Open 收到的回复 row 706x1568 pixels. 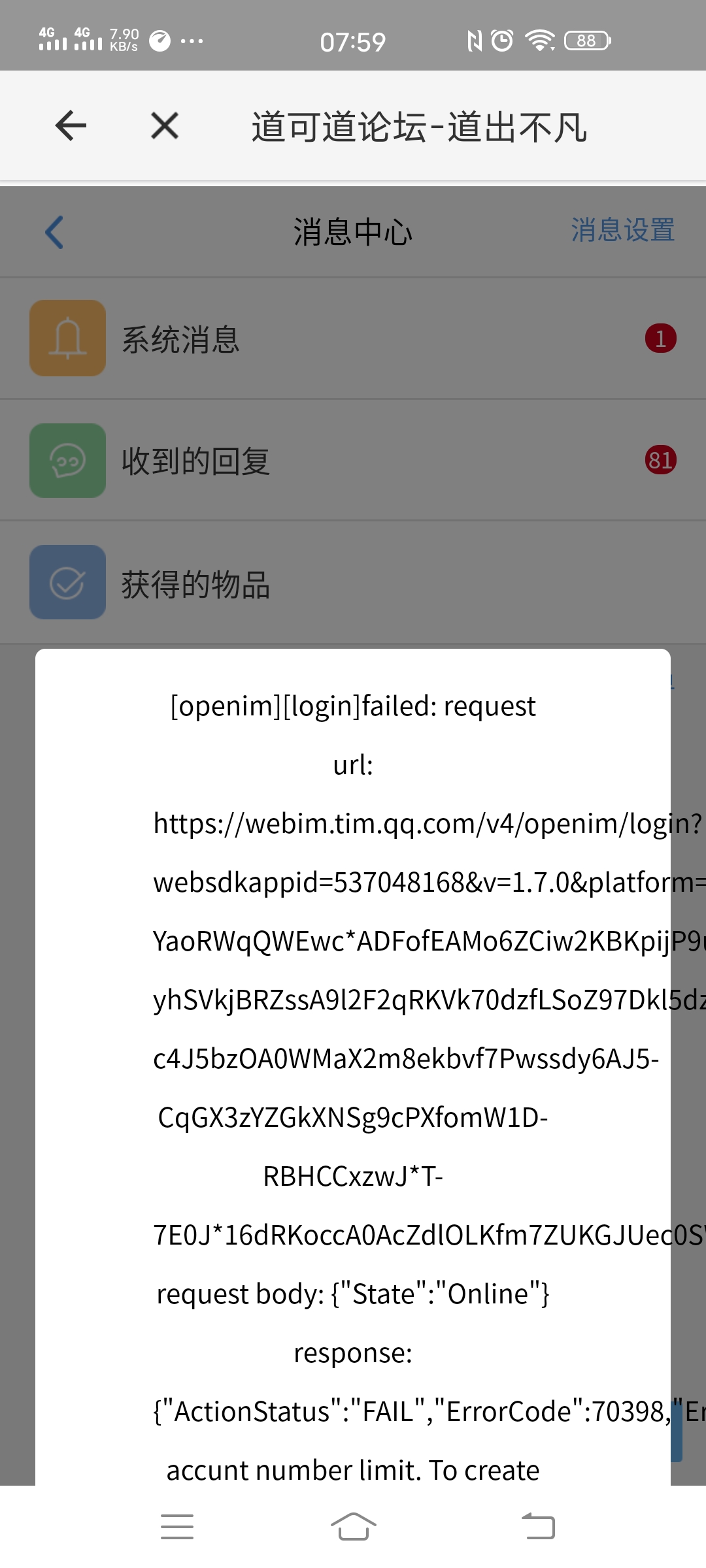(x=353, y=461)
